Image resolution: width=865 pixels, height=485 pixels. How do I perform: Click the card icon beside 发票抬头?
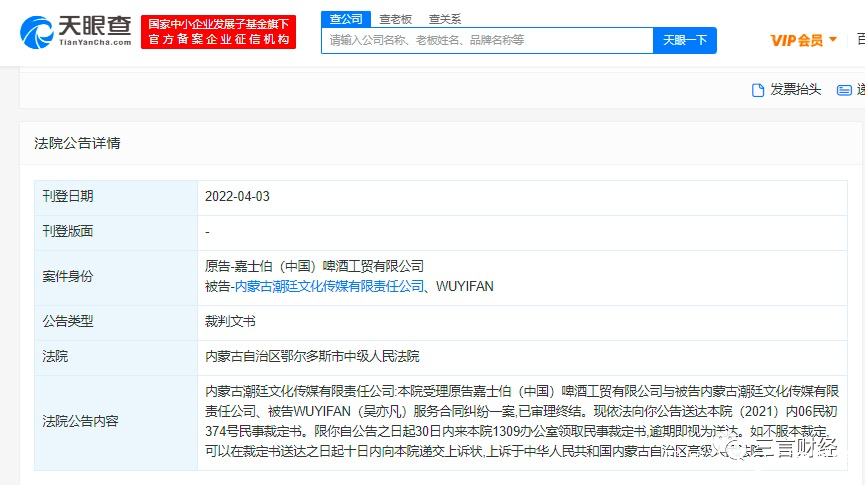tap(844, 90)
